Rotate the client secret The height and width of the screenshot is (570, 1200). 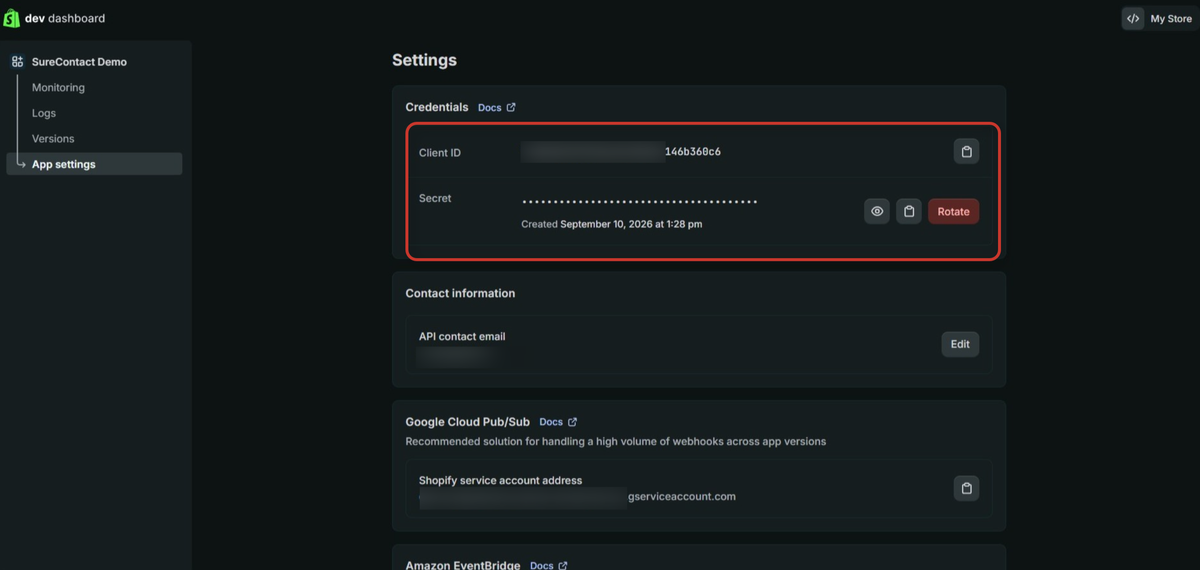(953, 211)
